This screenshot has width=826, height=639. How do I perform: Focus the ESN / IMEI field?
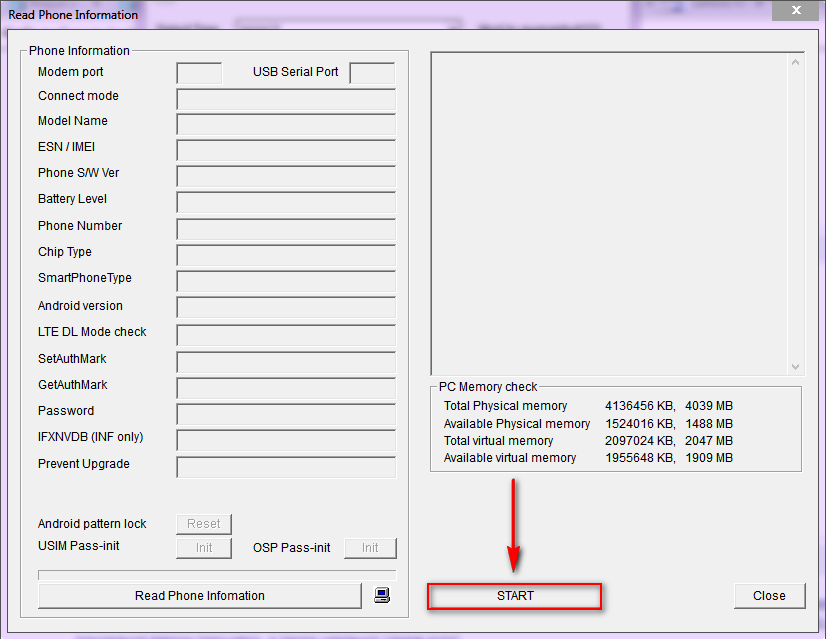(x=286, y=150)
